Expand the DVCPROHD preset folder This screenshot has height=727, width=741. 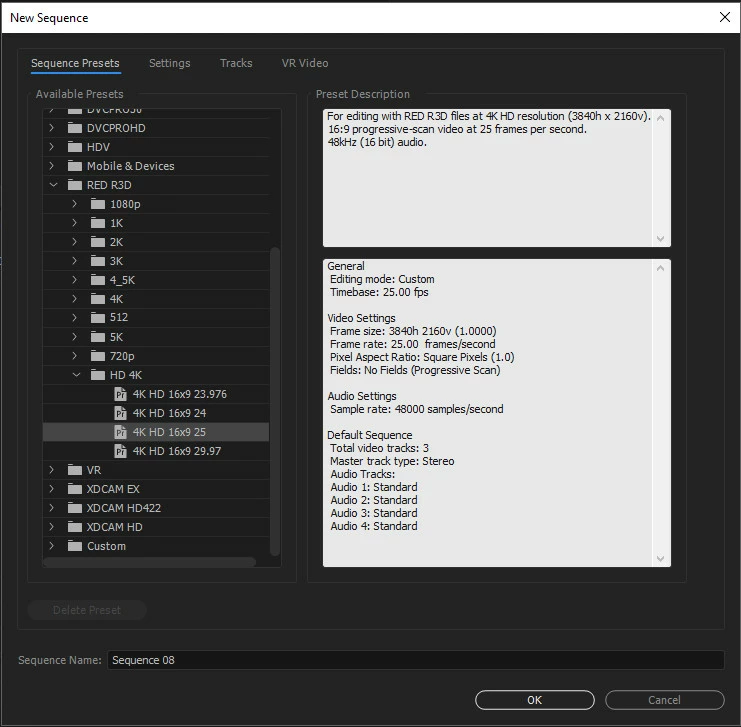click(52, 128)
